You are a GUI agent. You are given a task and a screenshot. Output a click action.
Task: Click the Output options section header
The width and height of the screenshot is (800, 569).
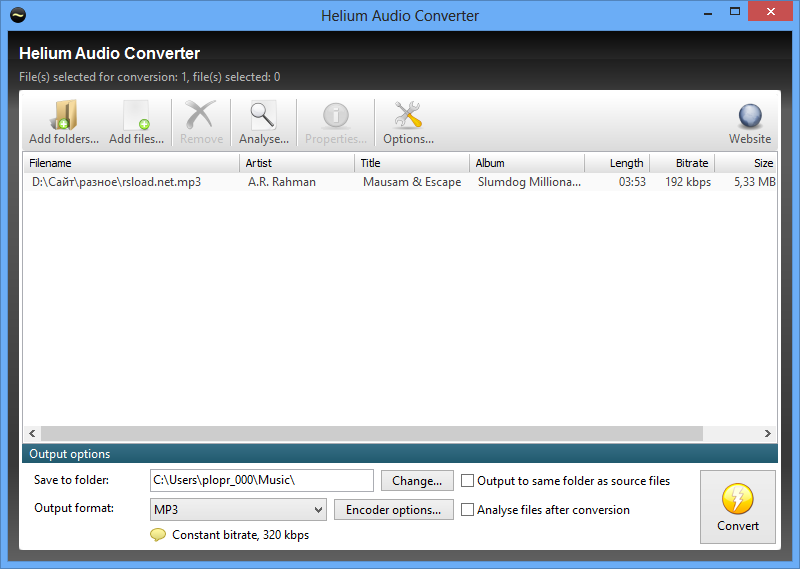click(400, 454)
